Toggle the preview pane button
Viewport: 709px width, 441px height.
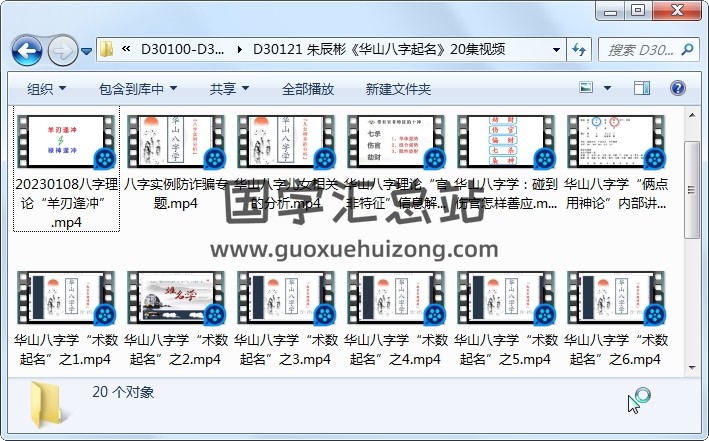pyautogui.click(x=644, y=89)
